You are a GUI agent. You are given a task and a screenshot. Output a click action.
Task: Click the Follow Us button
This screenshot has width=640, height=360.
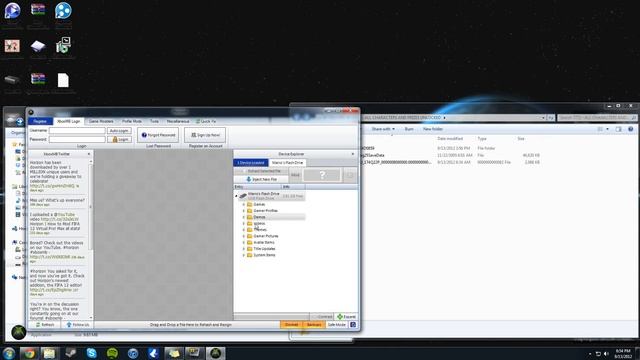click(78, 324)
